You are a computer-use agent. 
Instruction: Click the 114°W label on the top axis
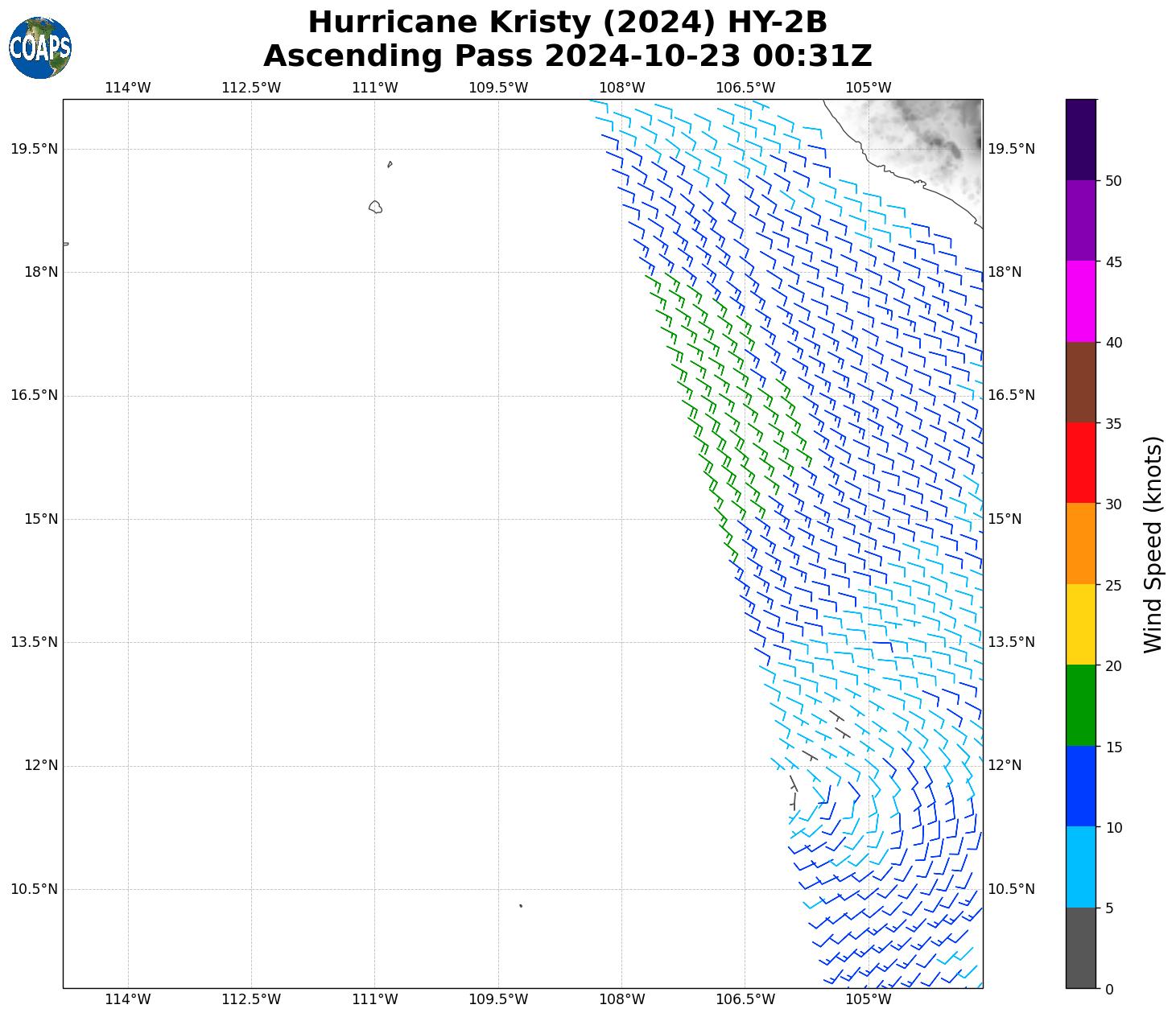point(128,88)
